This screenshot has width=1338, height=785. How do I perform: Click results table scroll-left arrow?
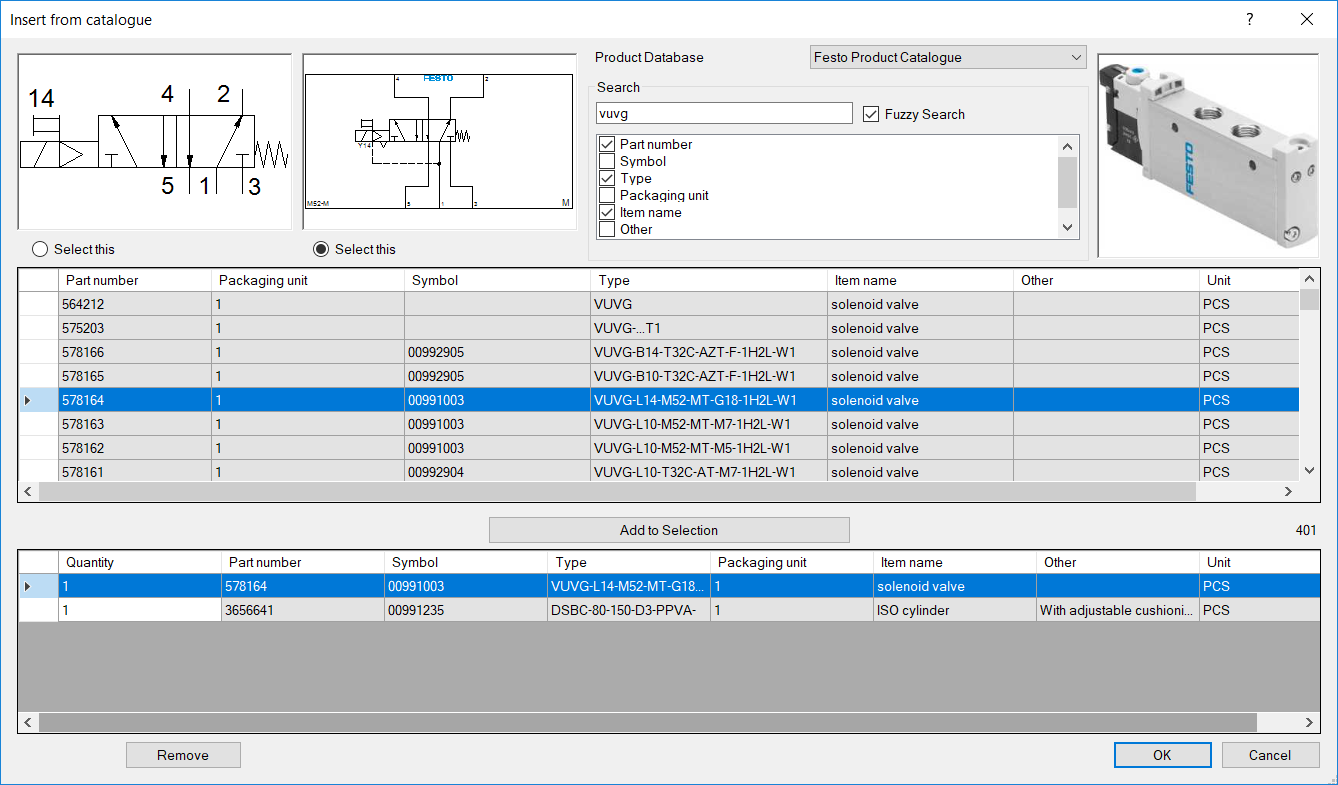[x=28, y=492]
